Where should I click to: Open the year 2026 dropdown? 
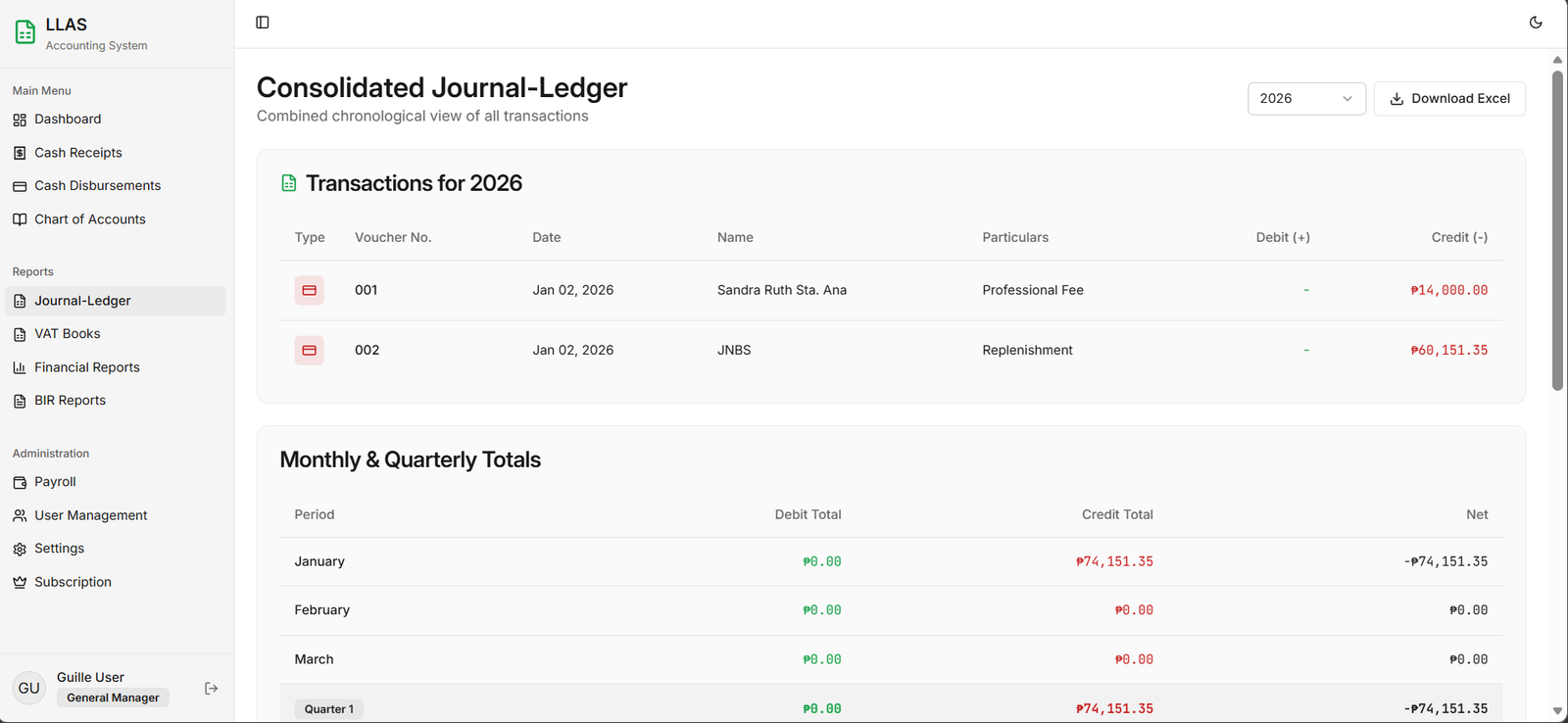pos(1305,99)
